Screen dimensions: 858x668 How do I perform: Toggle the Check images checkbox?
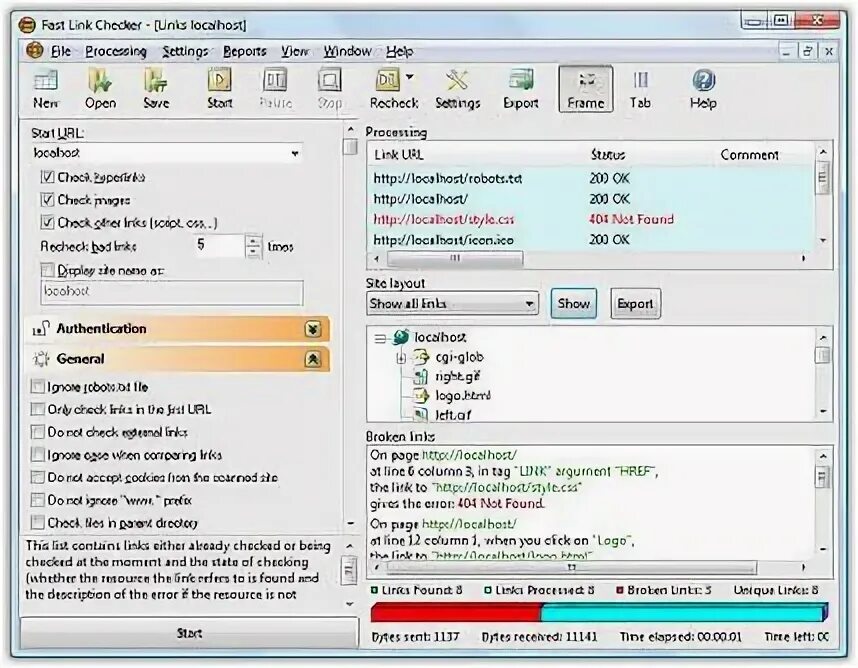click(x=48, y=200)
